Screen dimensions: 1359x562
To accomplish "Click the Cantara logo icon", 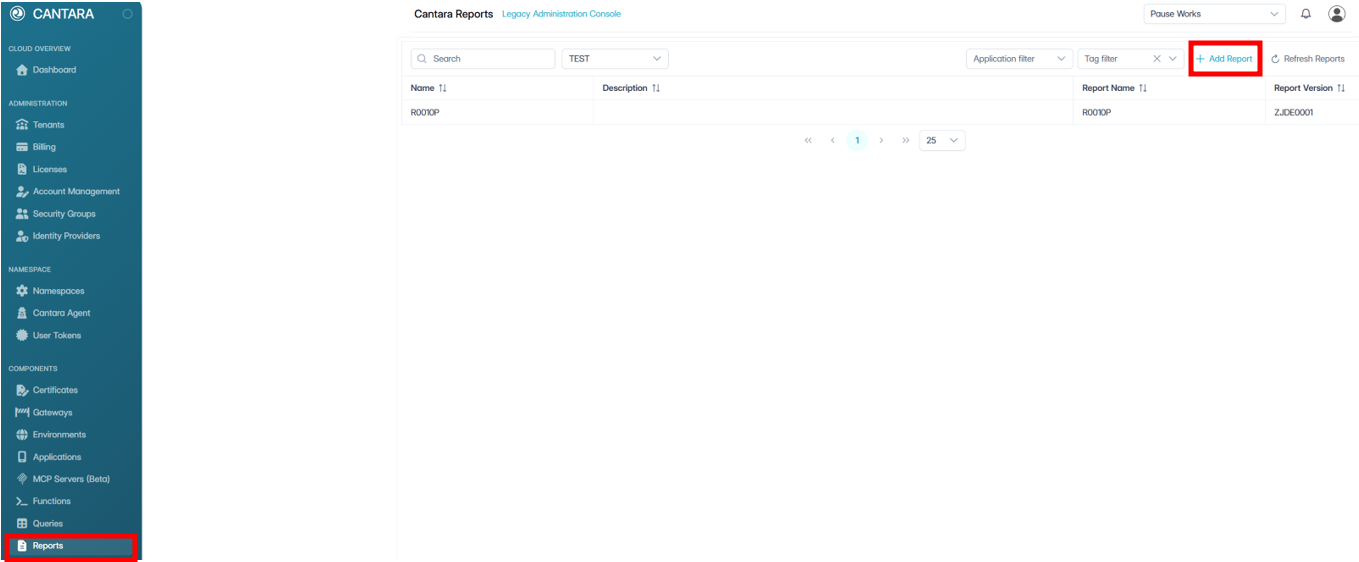I will point(17,14).
